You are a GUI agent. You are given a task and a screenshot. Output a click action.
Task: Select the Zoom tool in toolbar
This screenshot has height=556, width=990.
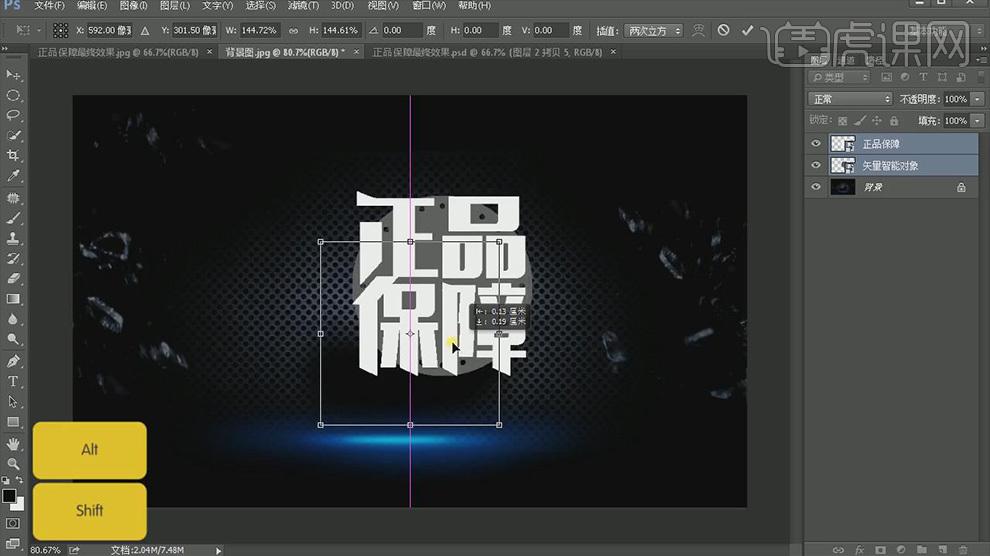[x=13, y=464]
